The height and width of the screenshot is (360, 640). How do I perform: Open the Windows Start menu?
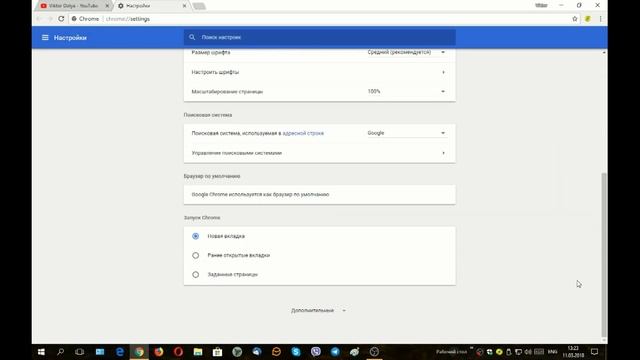point(41,352)
